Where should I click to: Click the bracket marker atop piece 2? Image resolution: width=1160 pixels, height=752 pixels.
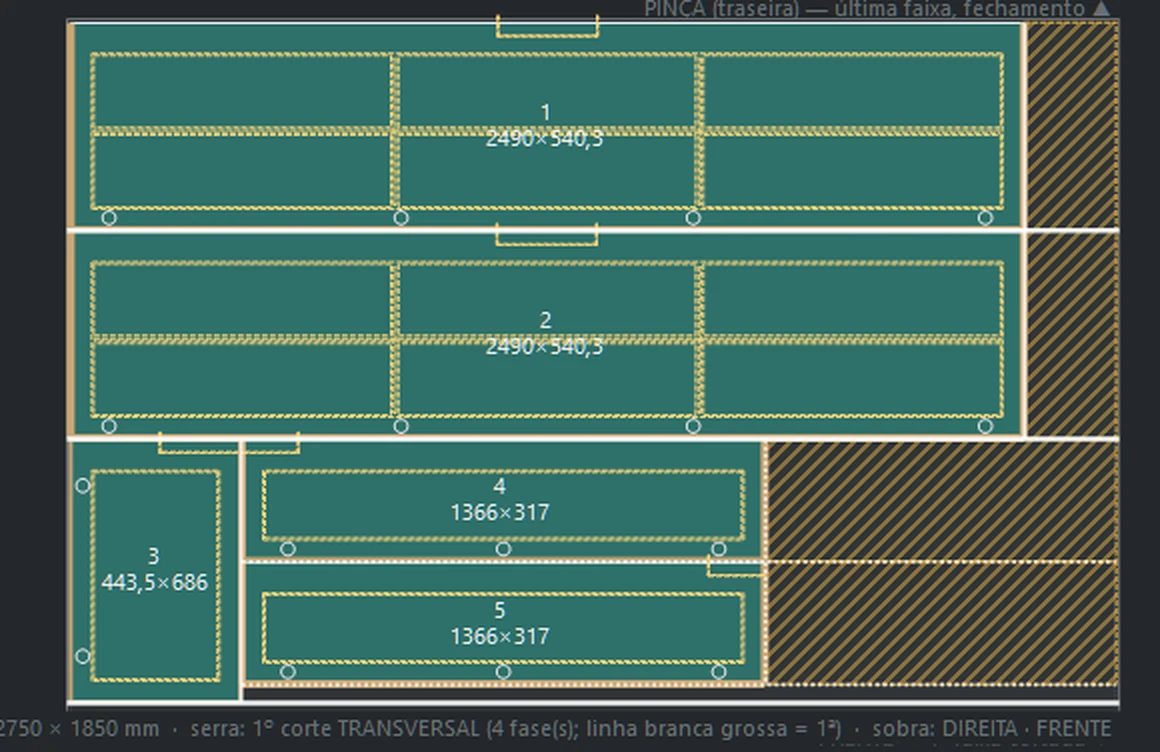547,235
